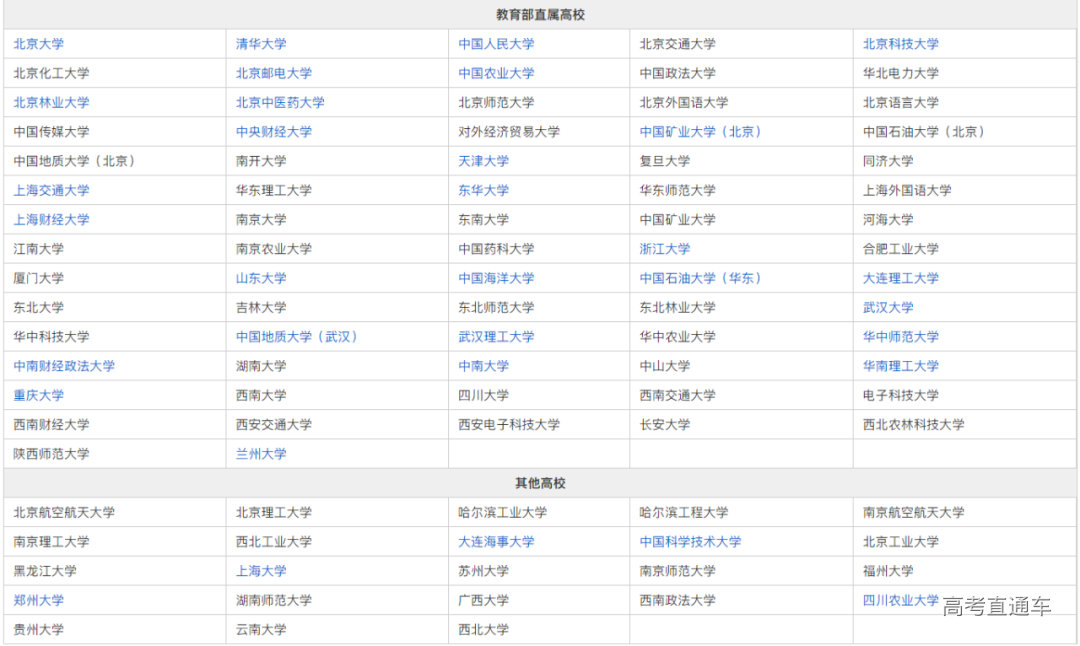
Task: Open the 中央财经大学 link
Action: tap(274, 132)
